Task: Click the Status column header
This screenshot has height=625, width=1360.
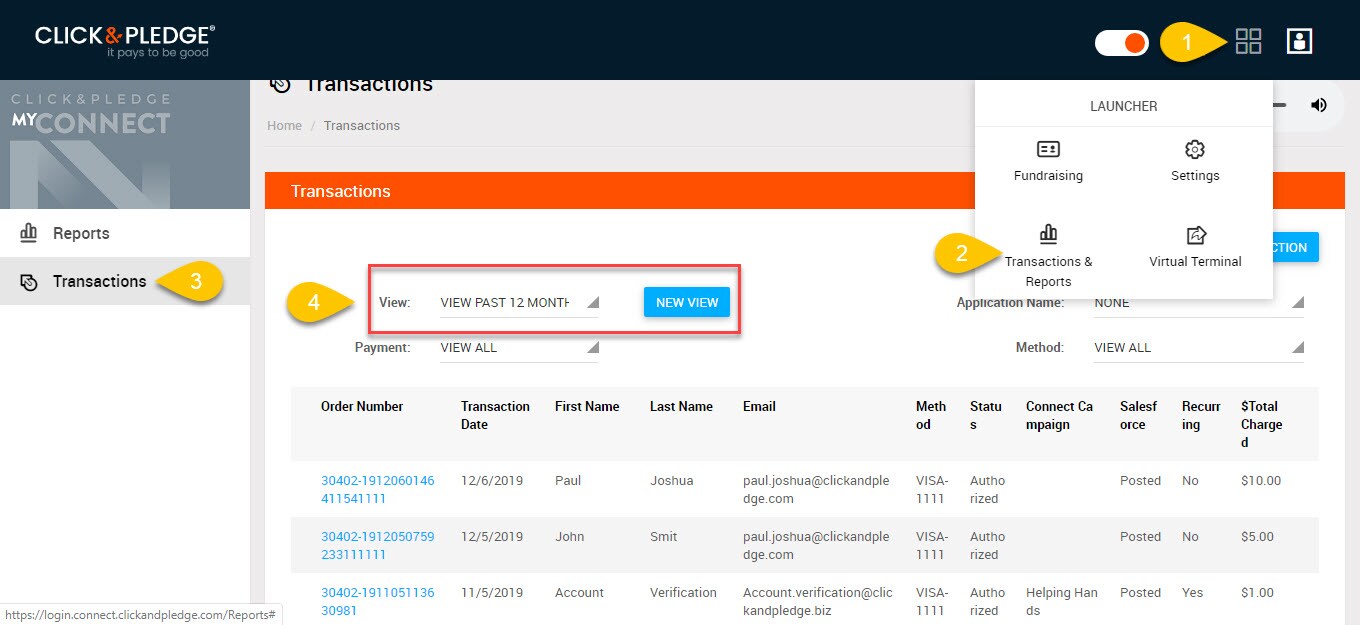Action: 986,415
